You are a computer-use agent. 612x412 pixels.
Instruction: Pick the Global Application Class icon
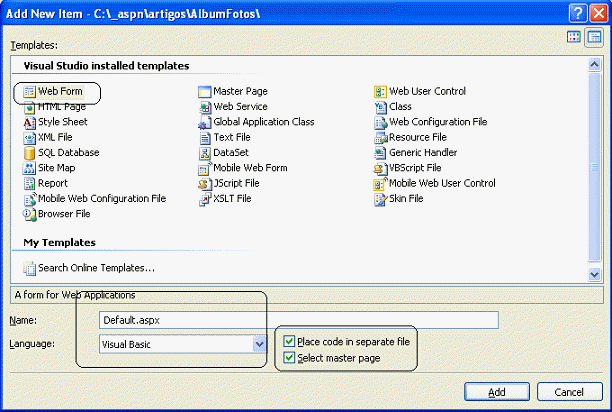pyautogui.click(x=205, y=123)
